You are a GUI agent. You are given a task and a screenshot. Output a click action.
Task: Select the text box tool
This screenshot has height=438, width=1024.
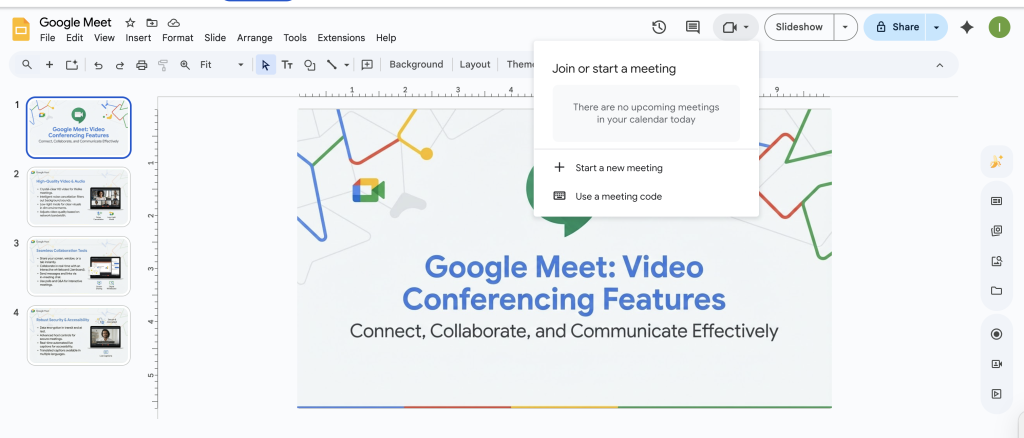(x=287, y=65)
